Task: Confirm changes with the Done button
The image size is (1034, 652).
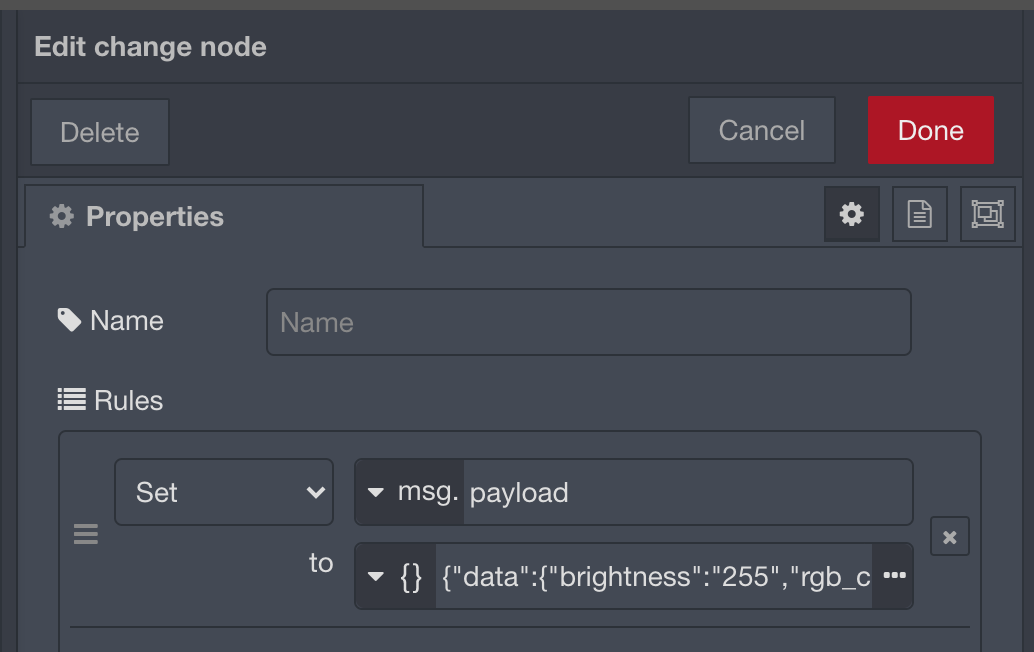Action: click(x=930, y=130)
